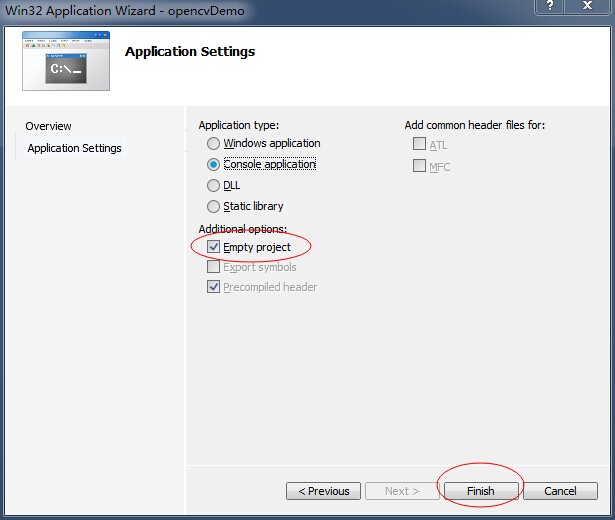
Task: Choose the DLL application type
Action: [x=213, y=185]
